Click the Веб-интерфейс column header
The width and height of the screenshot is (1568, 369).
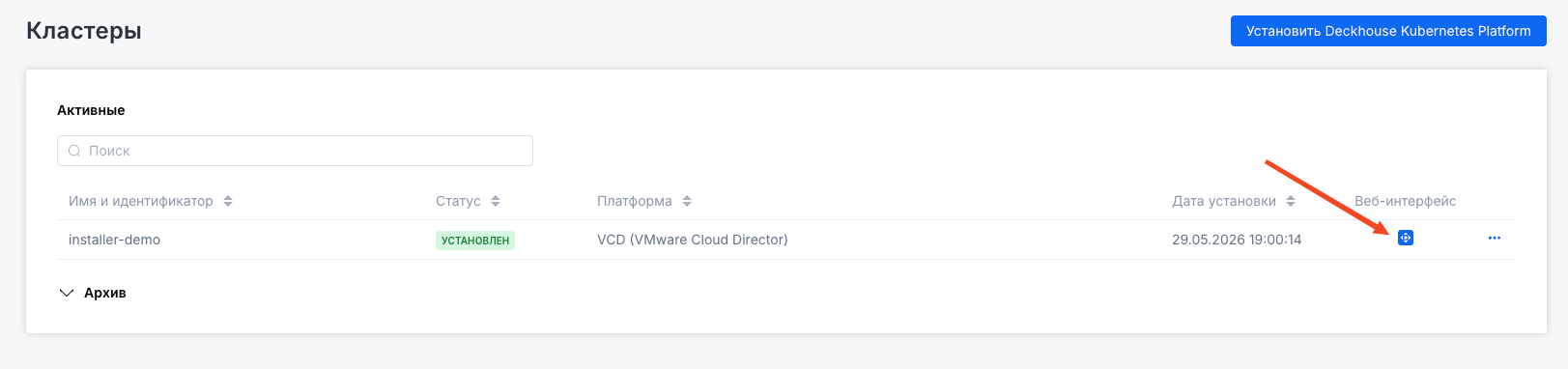click(x=1405, y=201)
